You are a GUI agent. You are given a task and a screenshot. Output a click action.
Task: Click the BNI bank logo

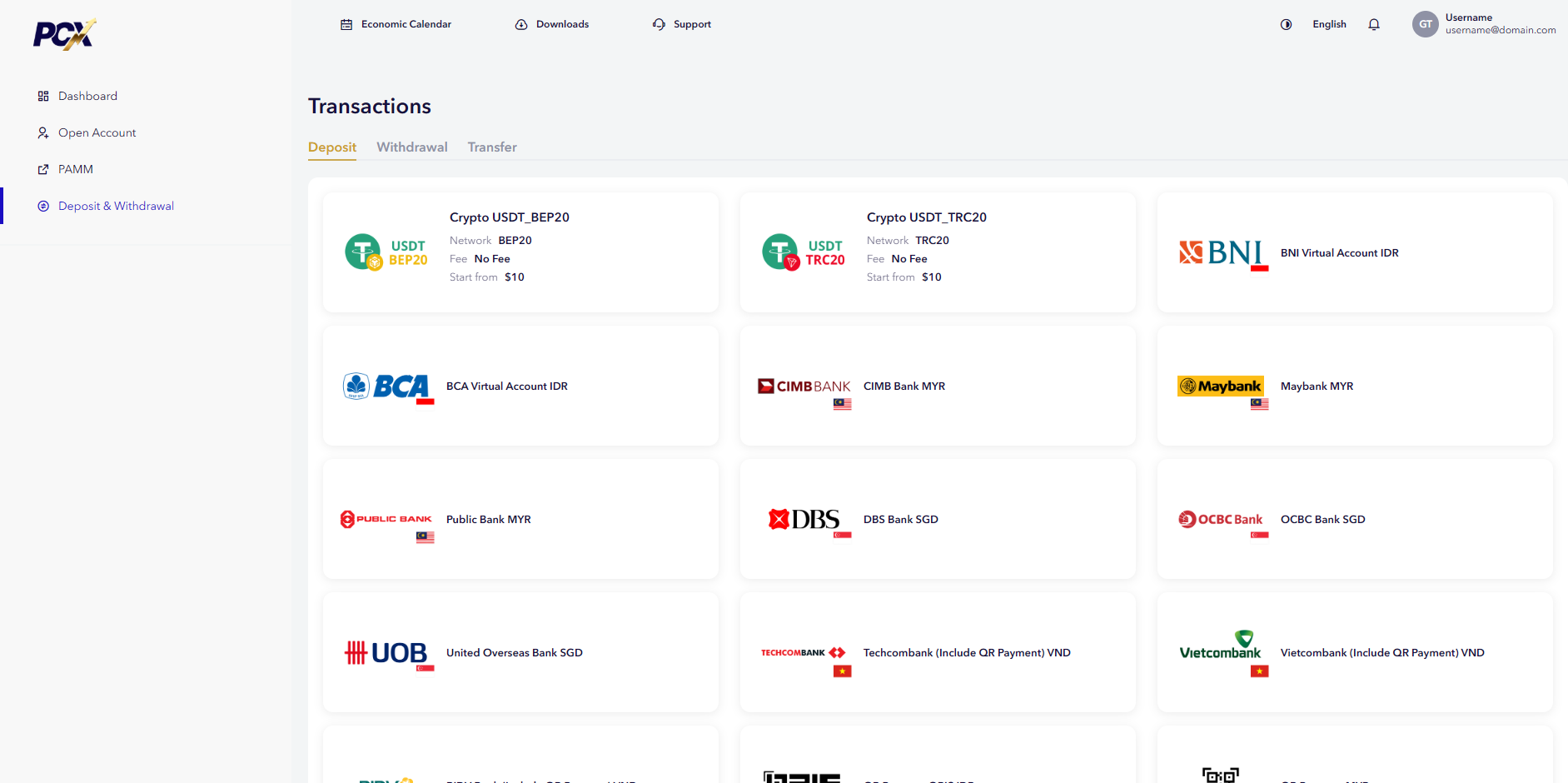[x=1223, y=253]
